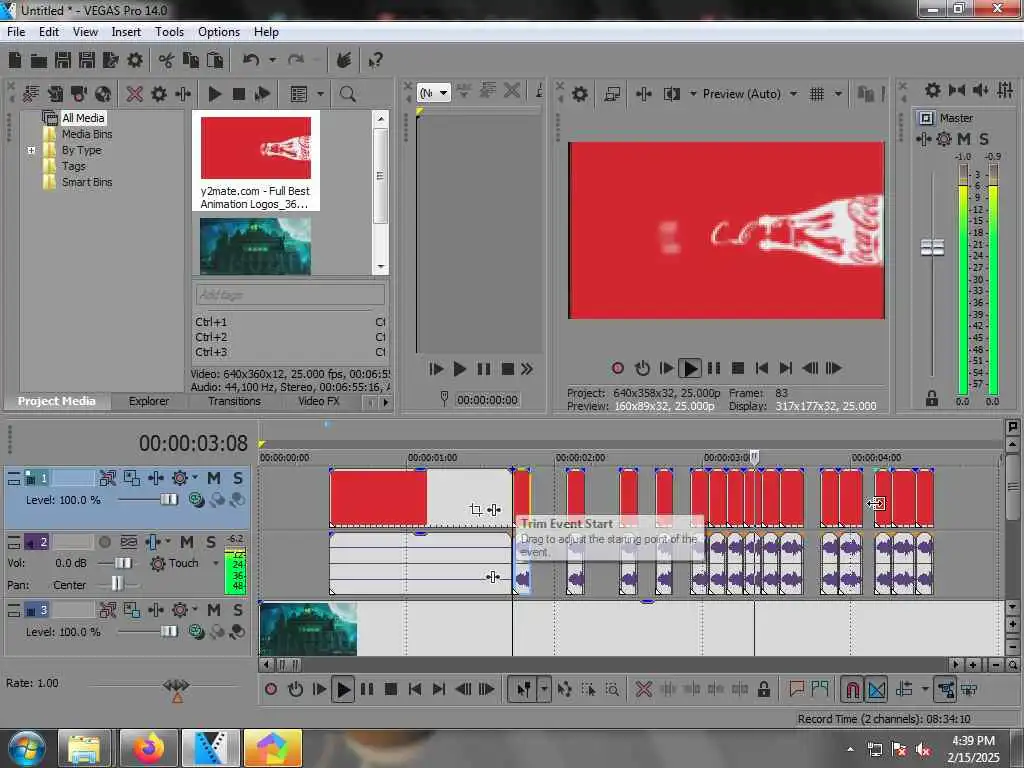Solo video track 1 with S button

tap(238, 479)
